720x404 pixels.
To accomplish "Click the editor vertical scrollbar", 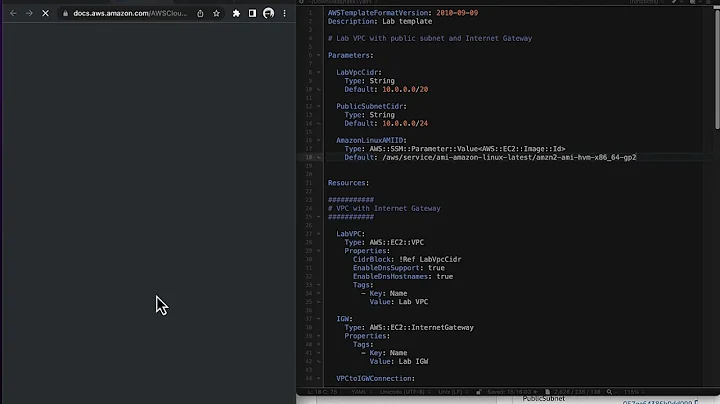I will [x=717, y=70].
